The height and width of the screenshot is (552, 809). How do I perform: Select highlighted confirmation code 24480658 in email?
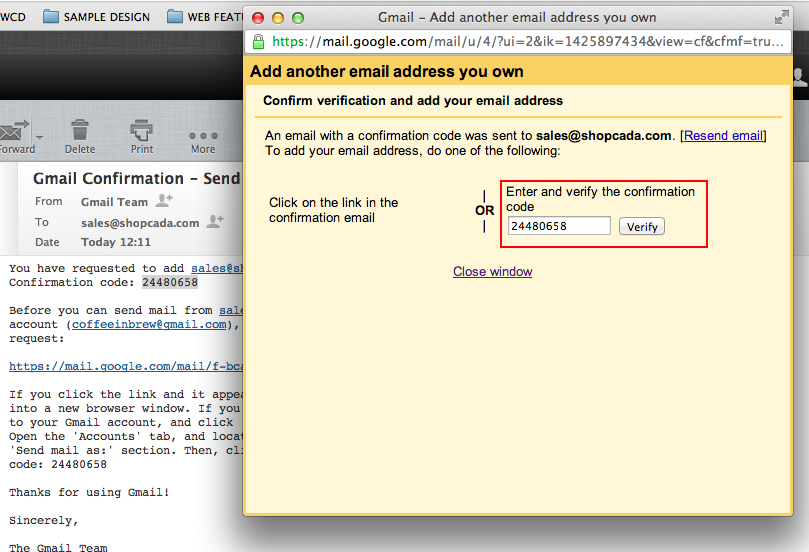click(170, 282)
